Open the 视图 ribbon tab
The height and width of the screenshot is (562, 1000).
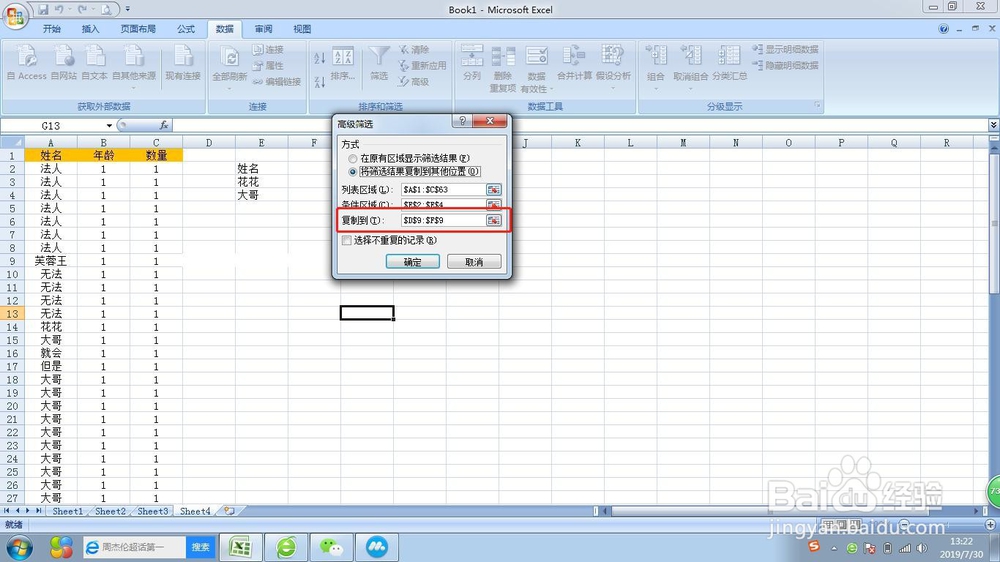[302, 29]
